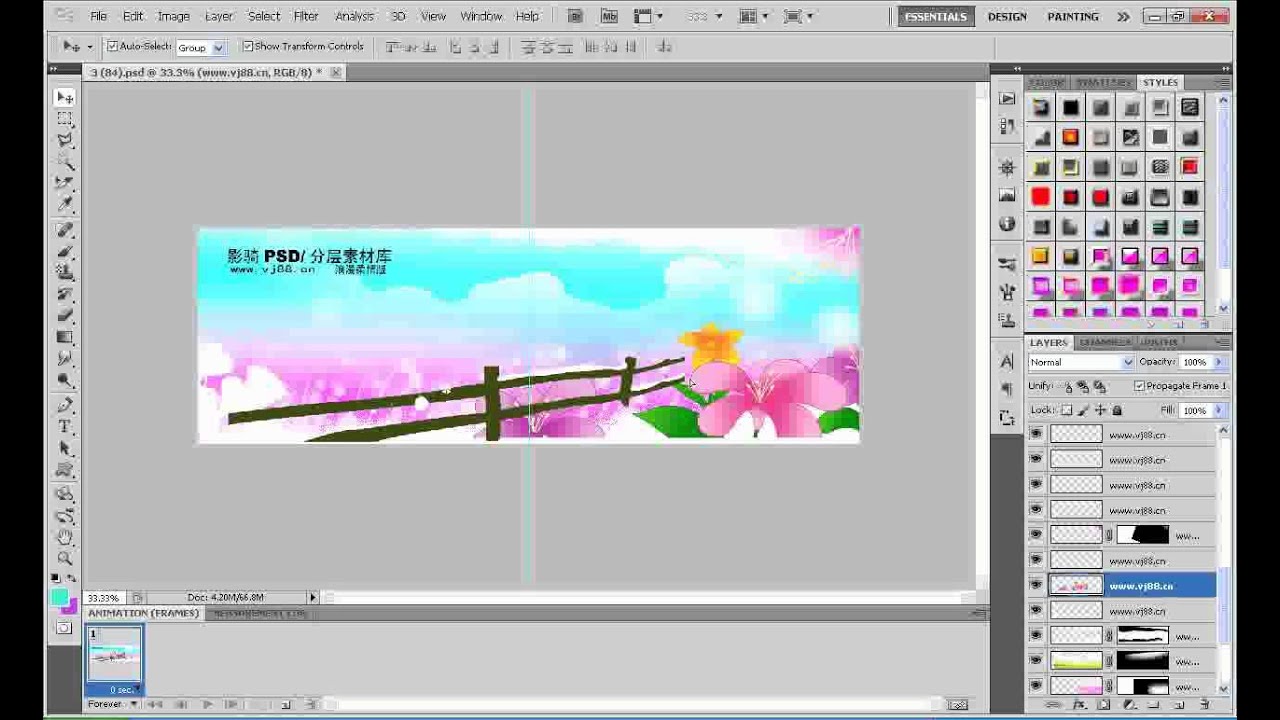Select the Eraser tool
This screenshot has height=720, width=1280.
coord(64,315)
